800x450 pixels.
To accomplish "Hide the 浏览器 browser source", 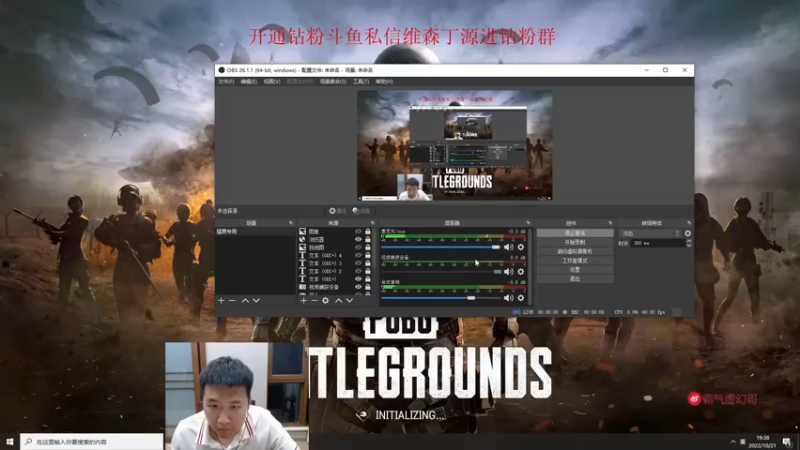I will pyautogui.click(x=358, y=239).
